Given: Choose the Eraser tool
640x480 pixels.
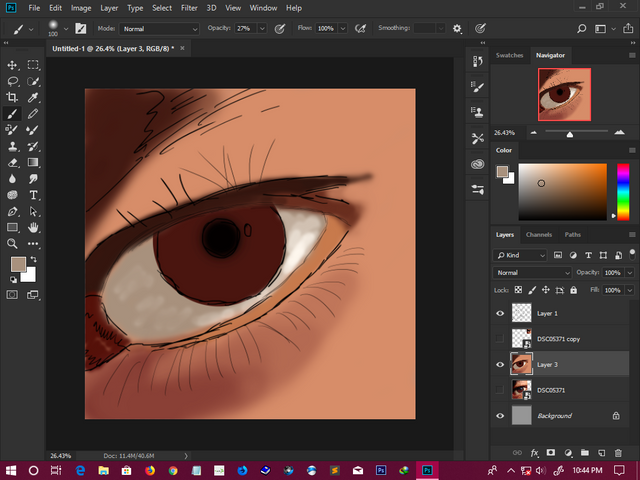Looking at the screenshot, I should click(12, 162).
